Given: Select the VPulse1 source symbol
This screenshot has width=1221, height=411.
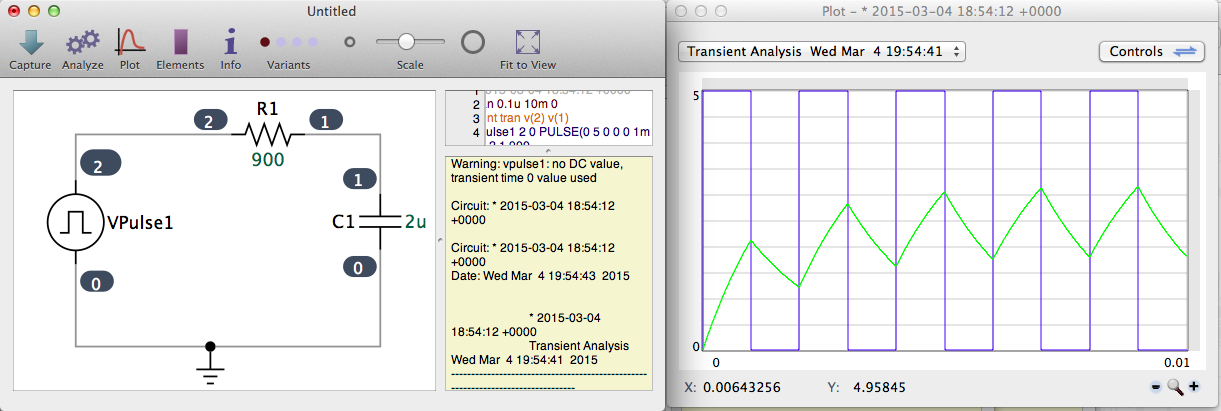Looking at the screenshot, I should [76, 222].
